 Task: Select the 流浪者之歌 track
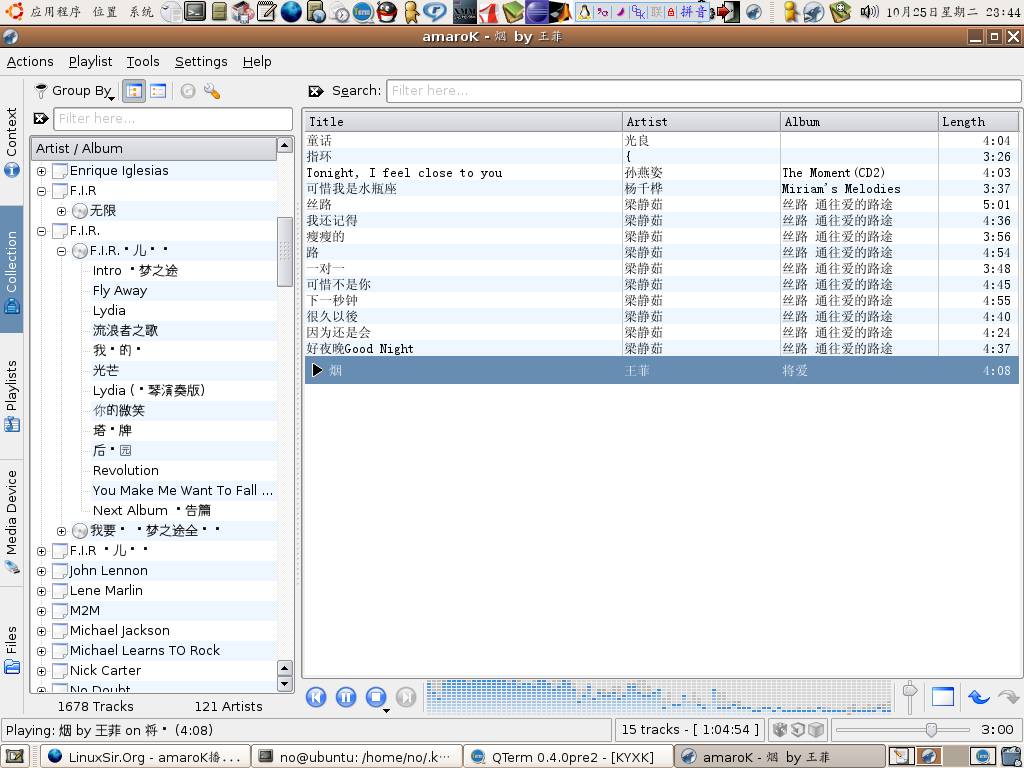click(125, 330)
